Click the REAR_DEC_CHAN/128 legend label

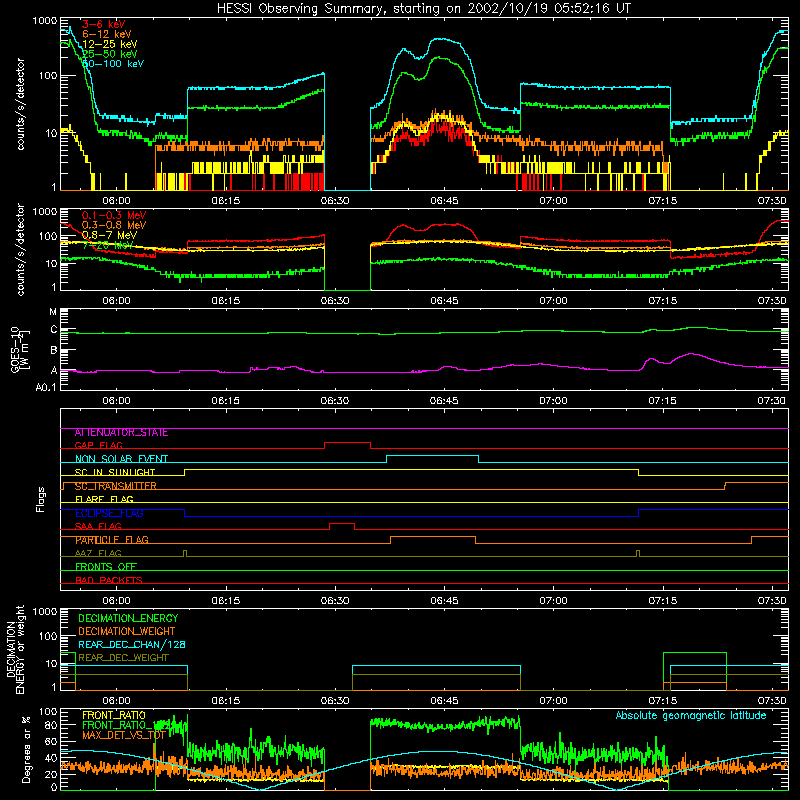(132, 645)
